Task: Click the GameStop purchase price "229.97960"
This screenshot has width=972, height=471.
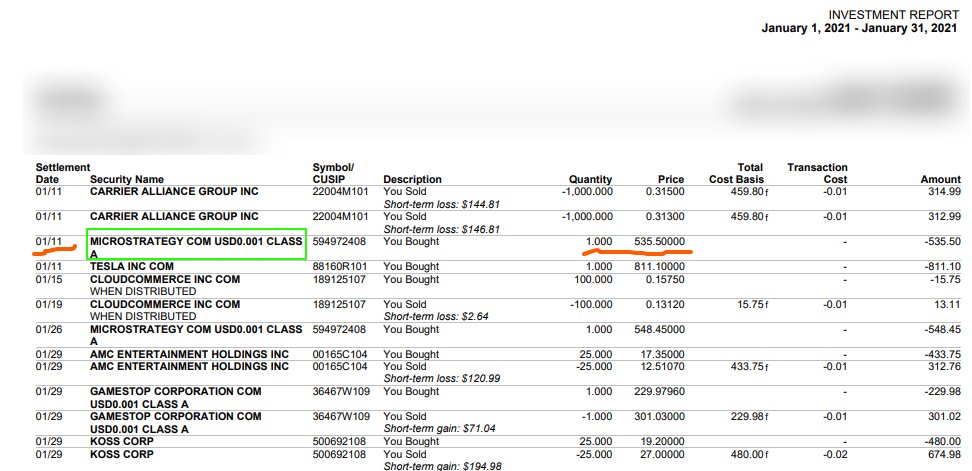Action: click(x=660, y=392)
